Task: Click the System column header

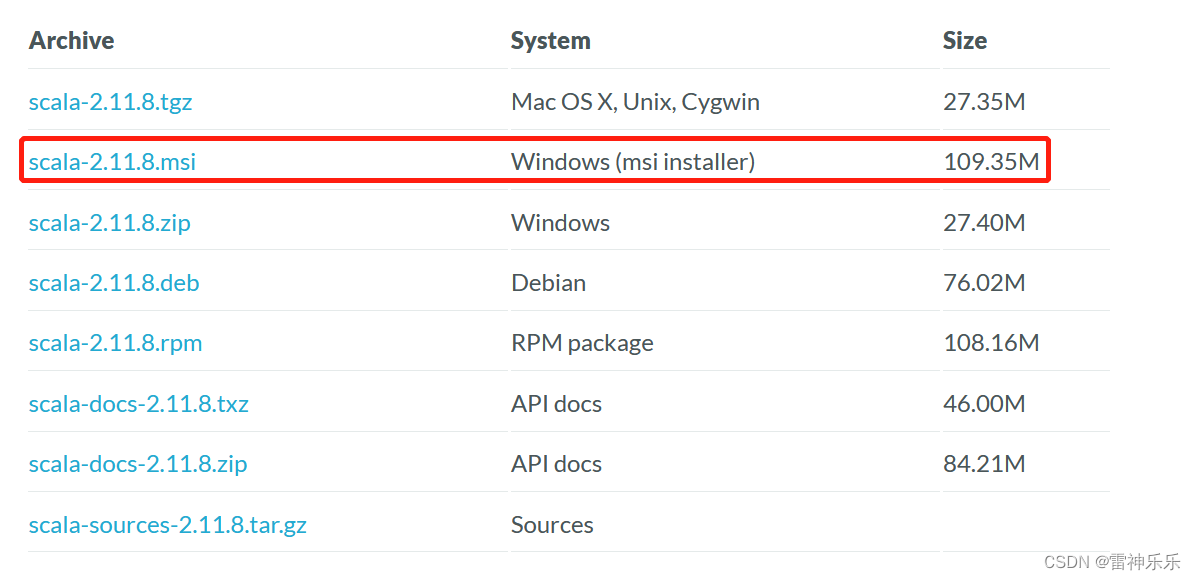Action: [x=551, y=40]
